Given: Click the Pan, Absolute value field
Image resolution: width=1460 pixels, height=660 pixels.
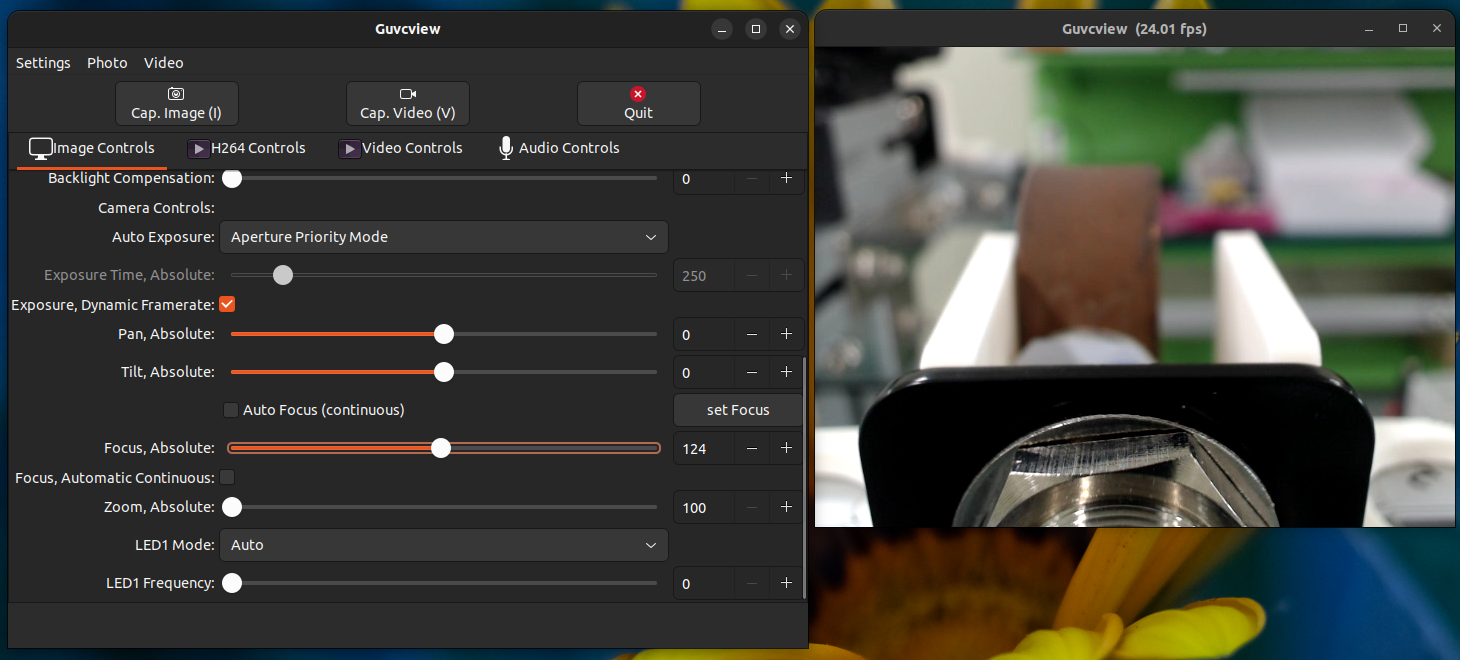Looking at the screenshot, I should pyautogui.click(x=705, y=334).
